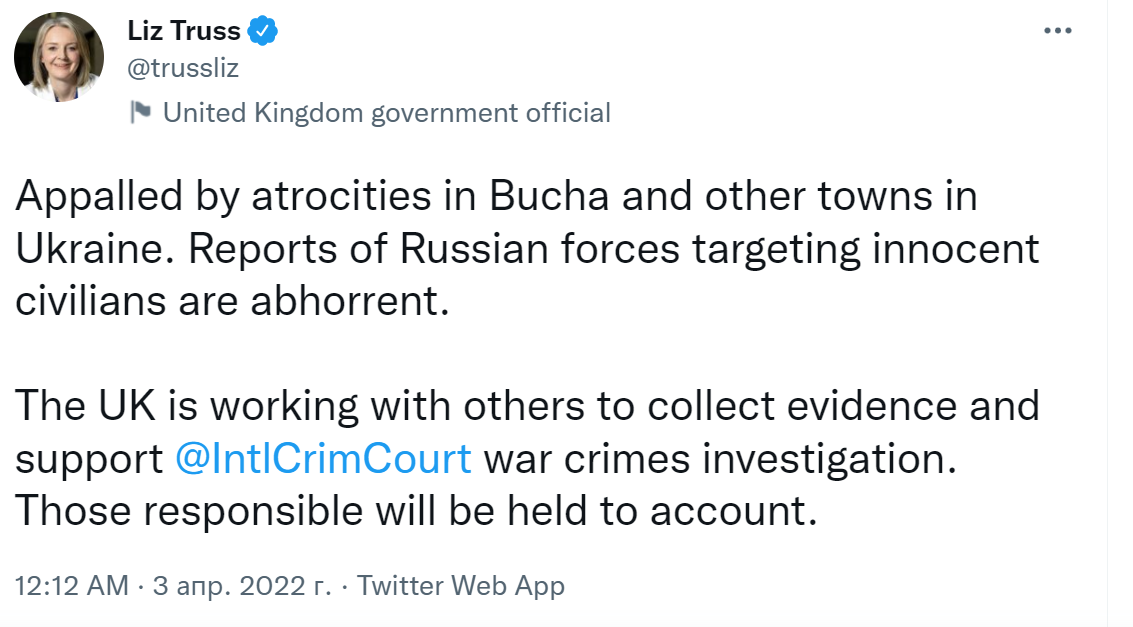
Task: Open the tweet's three-dot More menu
Action: (1057, 31)
